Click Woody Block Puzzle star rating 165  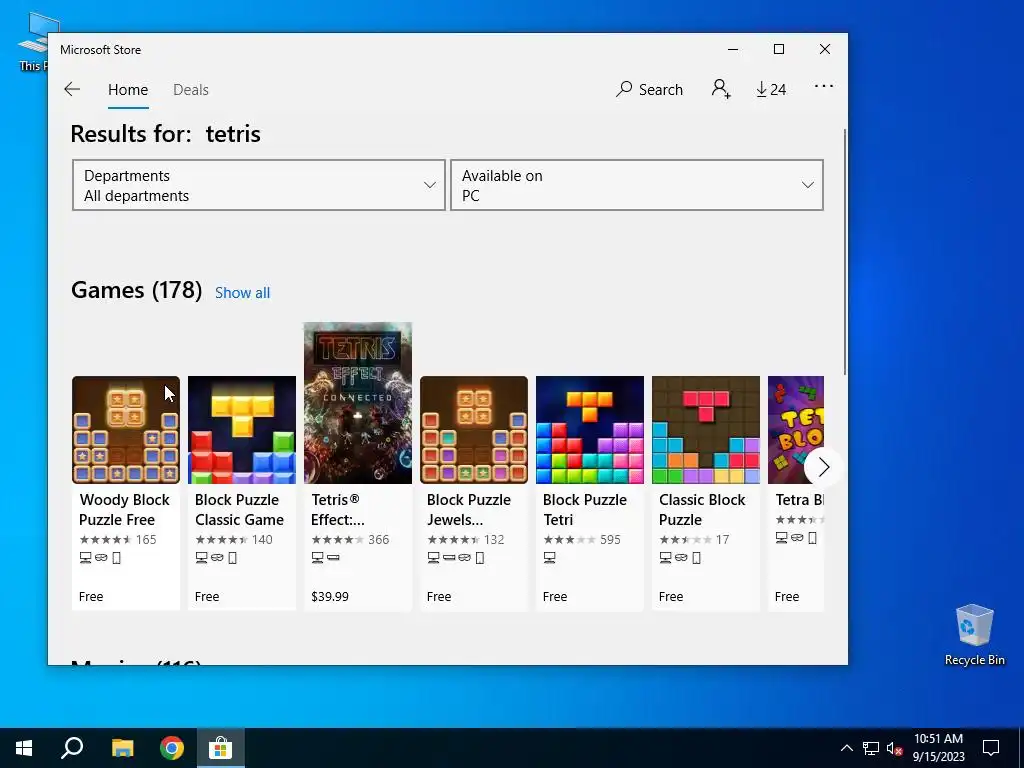coord(118,539)
